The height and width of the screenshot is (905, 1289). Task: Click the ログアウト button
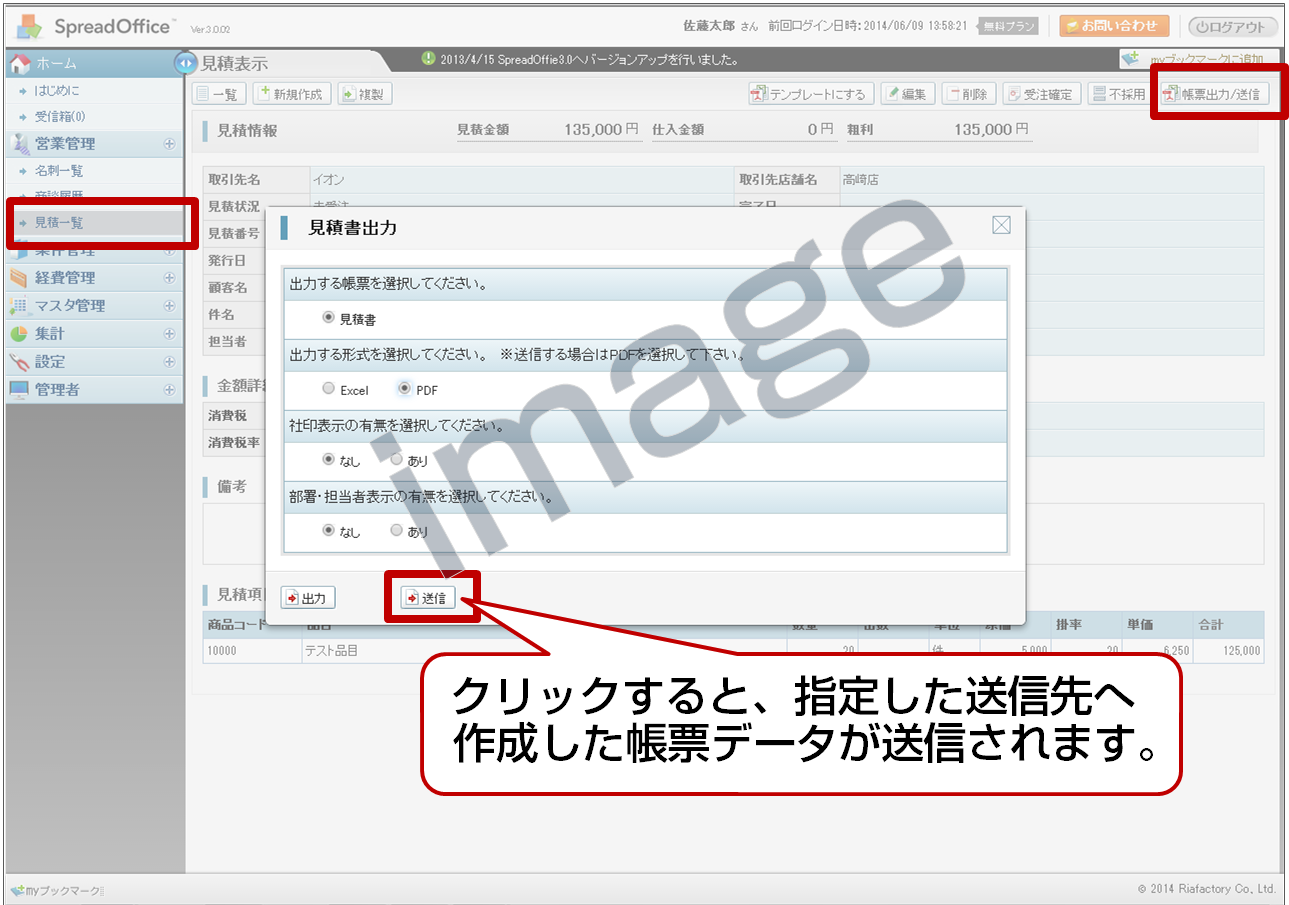pyautogui.click(x=1233, y=27)
